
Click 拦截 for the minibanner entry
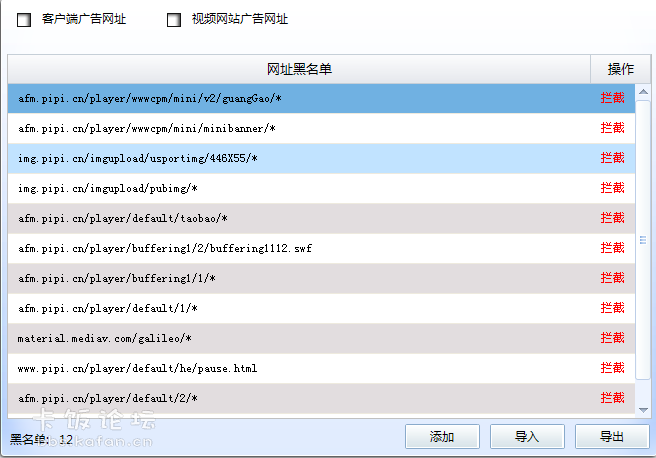(612, 128)
